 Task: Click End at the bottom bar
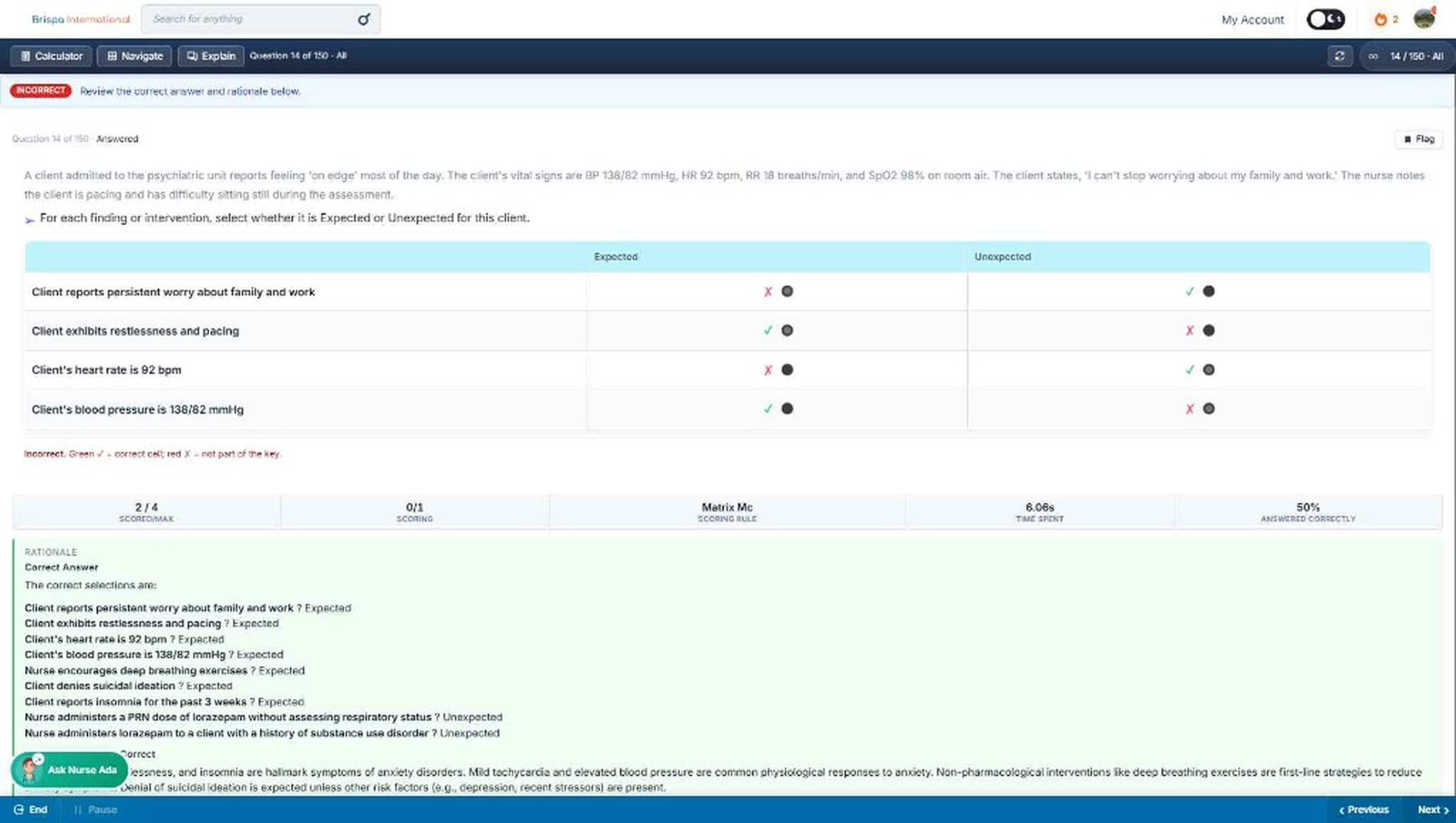pos(31,809)
